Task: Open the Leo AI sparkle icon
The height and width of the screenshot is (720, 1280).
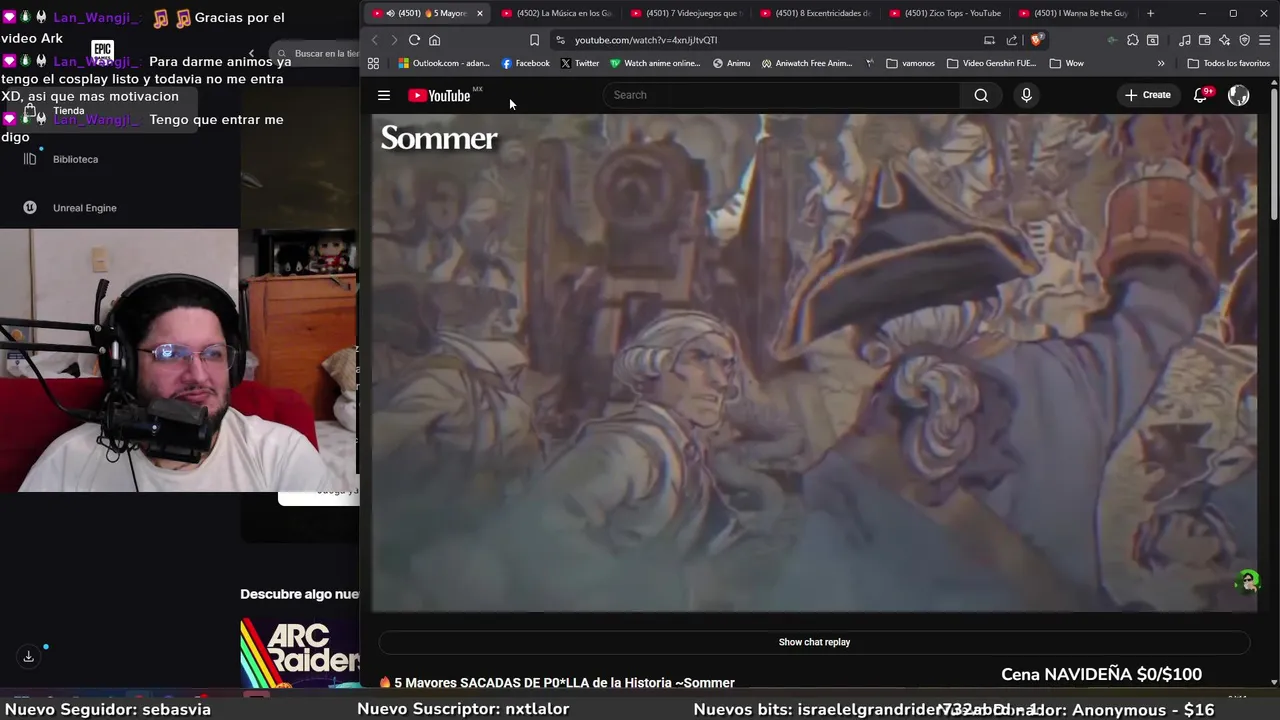Action: [1225, 40]
